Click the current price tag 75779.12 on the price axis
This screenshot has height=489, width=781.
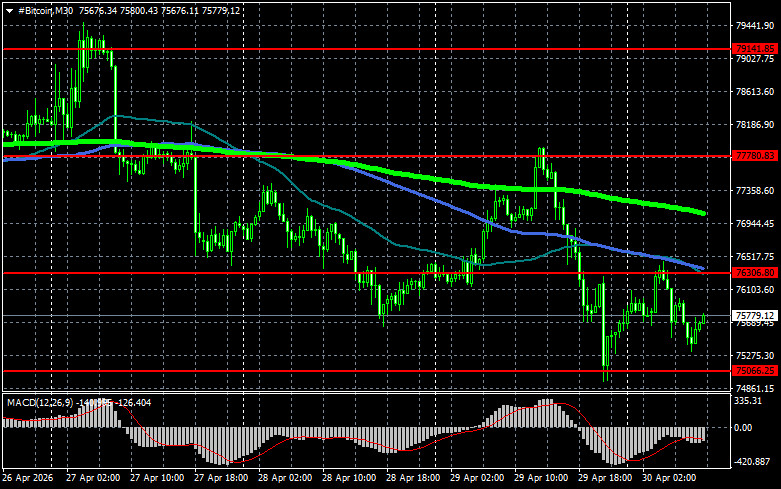[x=755, y=316]
